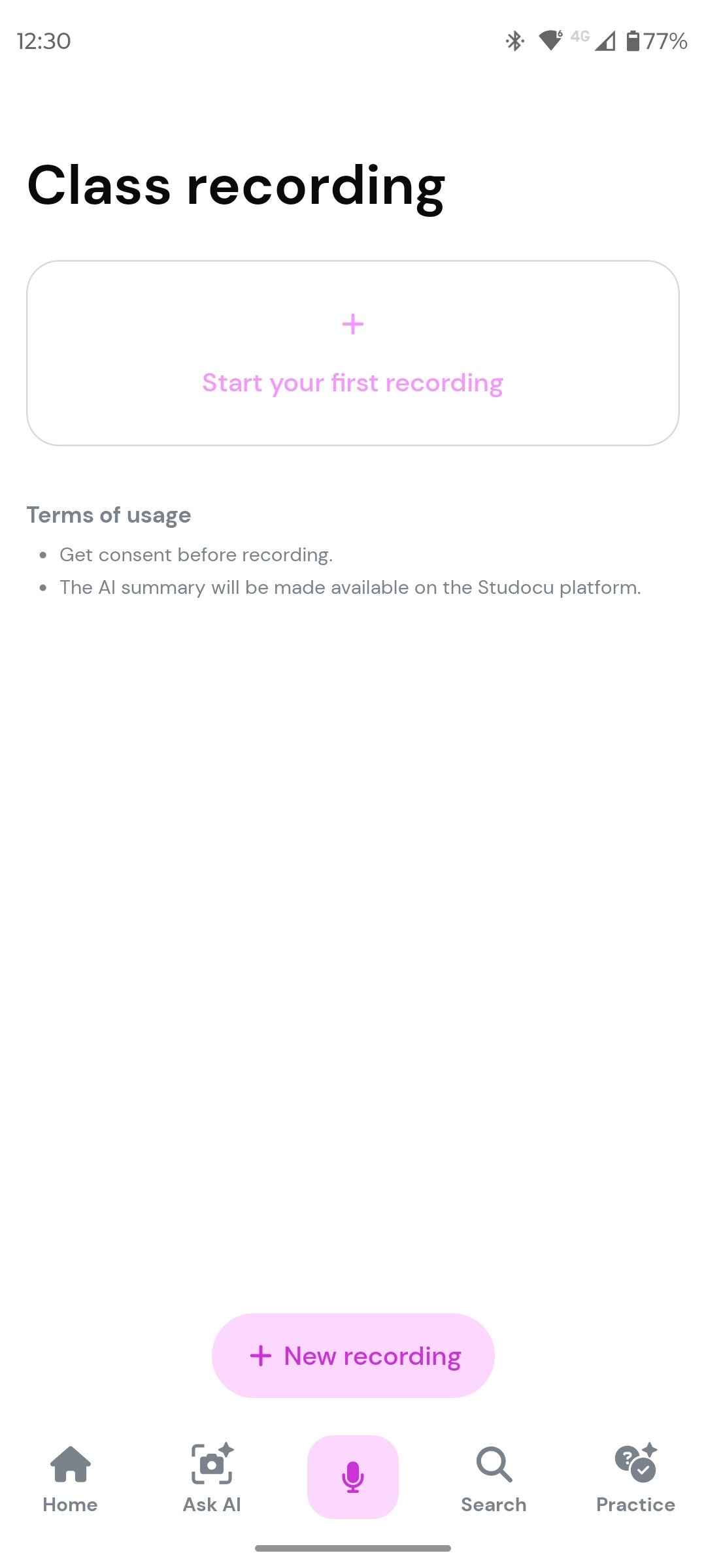Screen dimensions: 706x1568
Task: Open Ask AI camera icon
Action: point(212,1463)
